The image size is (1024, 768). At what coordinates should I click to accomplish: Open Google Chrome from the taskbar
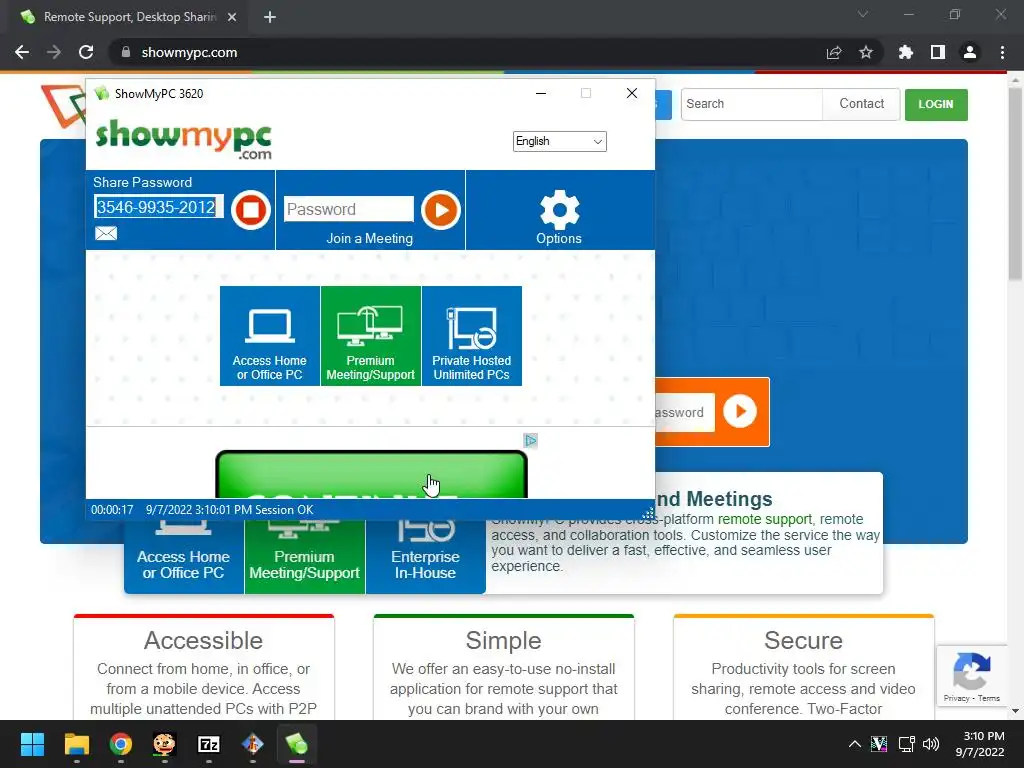point(121,744)
